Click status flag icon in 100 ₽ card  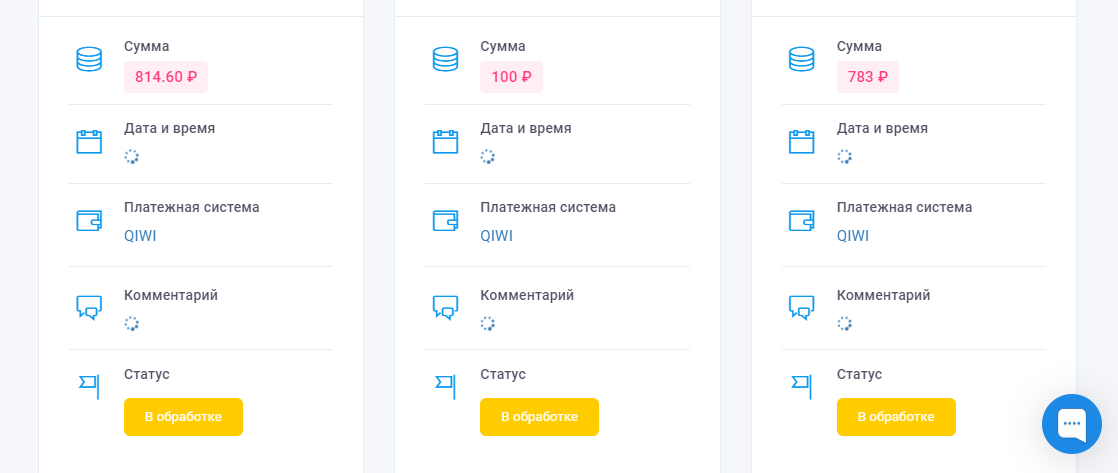point(445,386)
